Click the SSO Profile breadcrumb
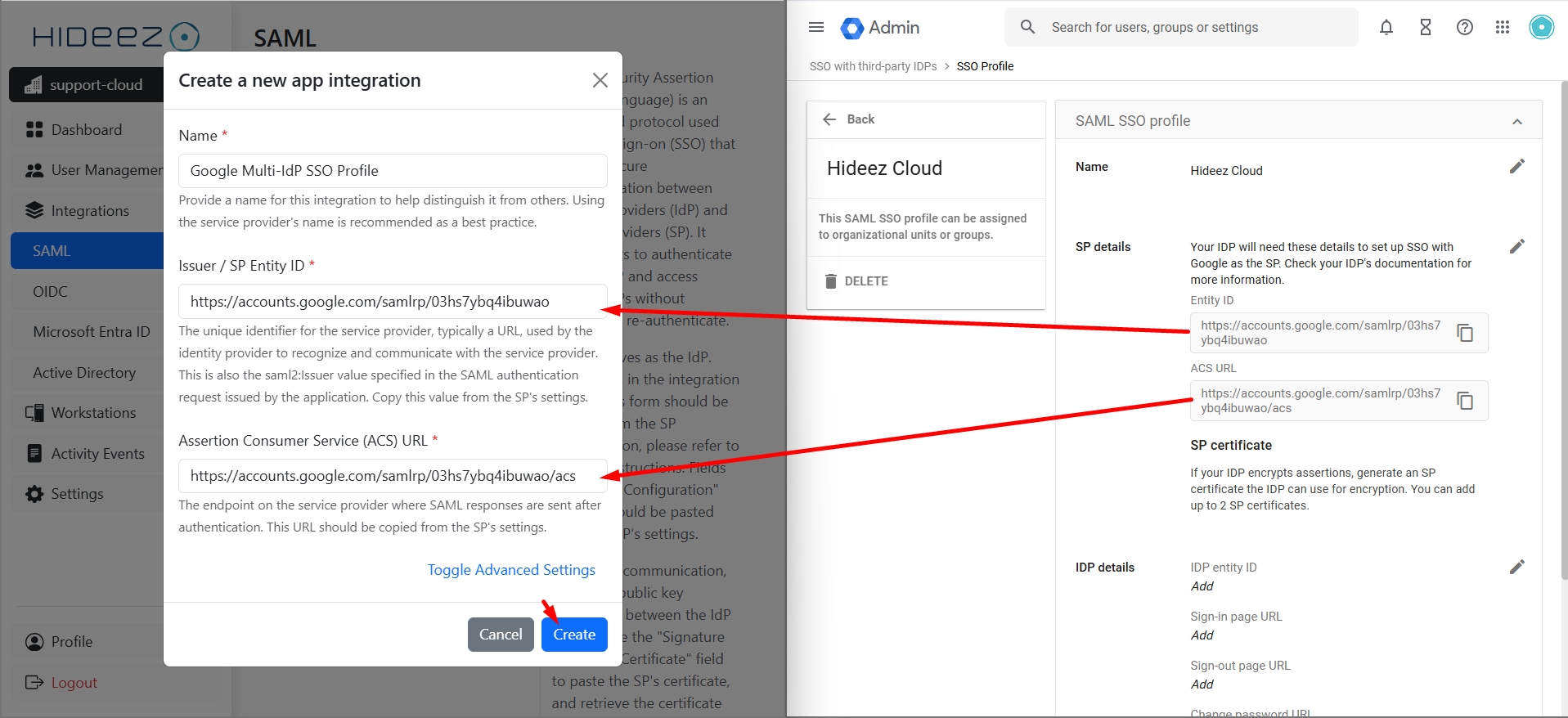1568x718 pixels. [x=985, y=66]
